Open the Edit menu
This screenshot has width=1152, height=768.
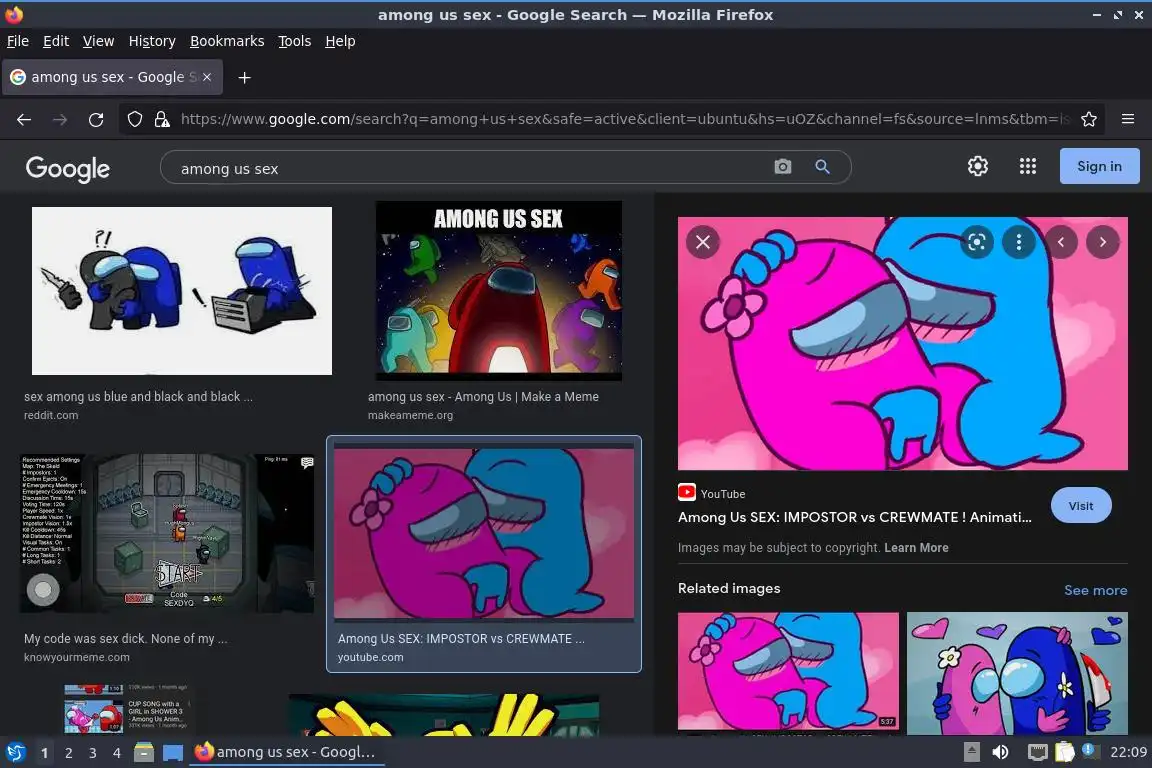[x=56, y=41]
